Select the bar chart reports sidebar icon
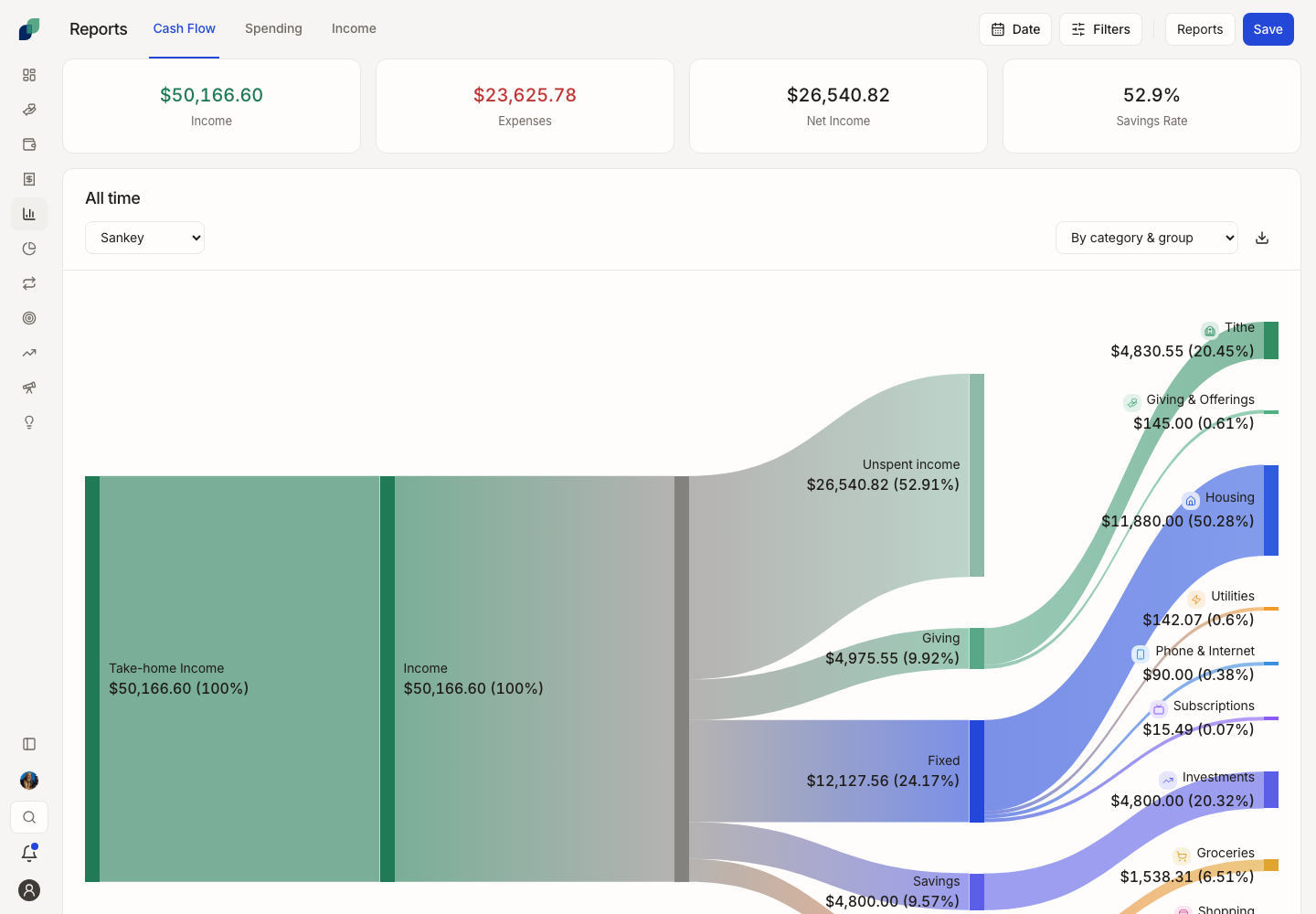 click(29, 214)
